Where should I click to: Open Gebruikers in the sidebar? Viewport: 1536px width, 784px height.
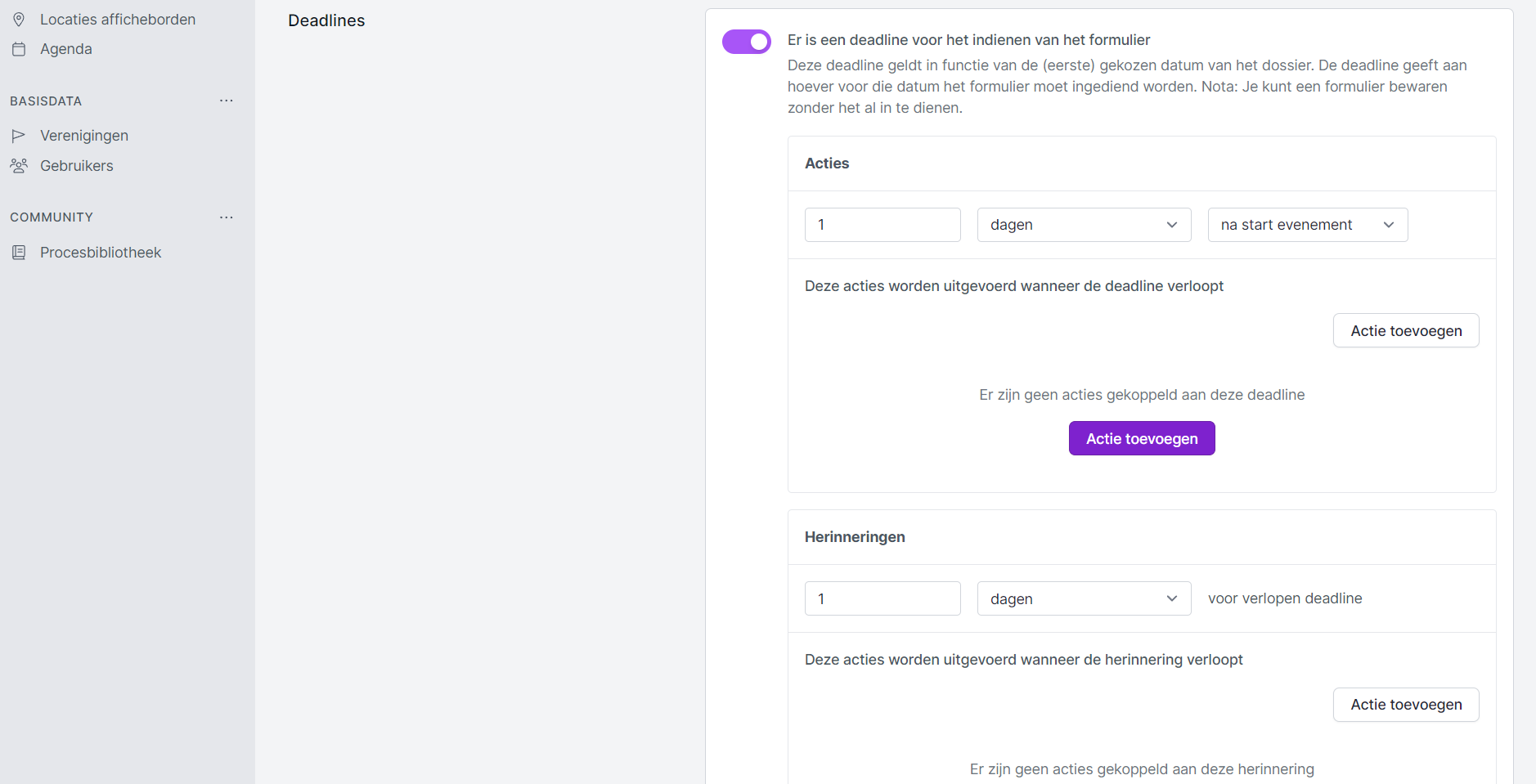coord(77,166)
